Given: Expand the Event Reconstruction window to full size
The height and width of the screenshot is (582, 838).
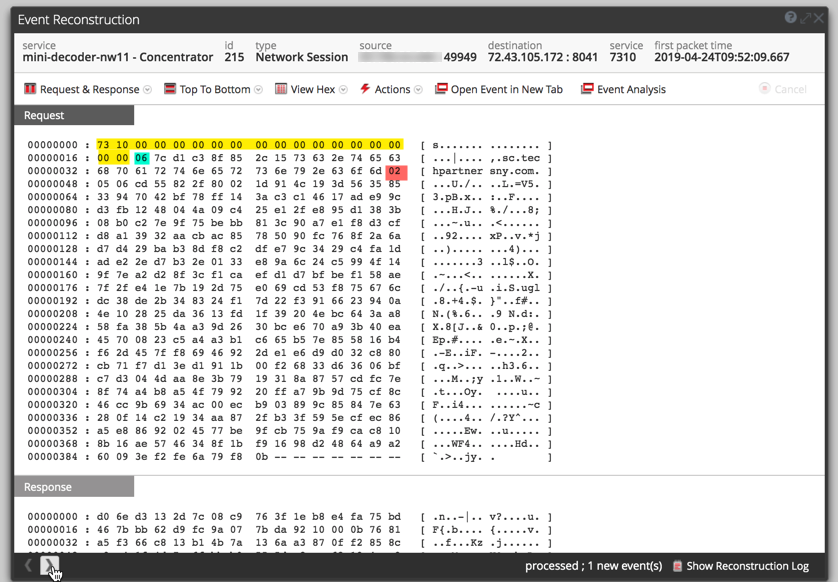Looking at the screenshot, I should click(x=805, y=18).
